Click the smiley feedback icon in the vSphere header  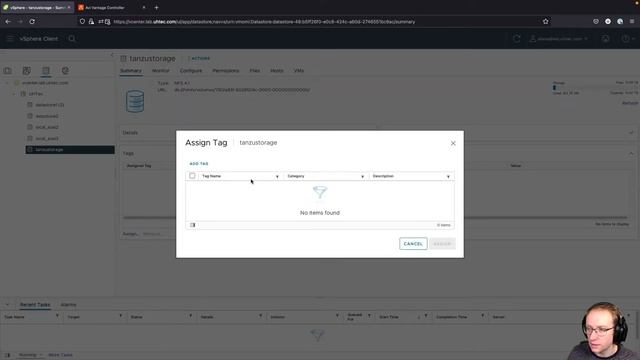point(606,39)
